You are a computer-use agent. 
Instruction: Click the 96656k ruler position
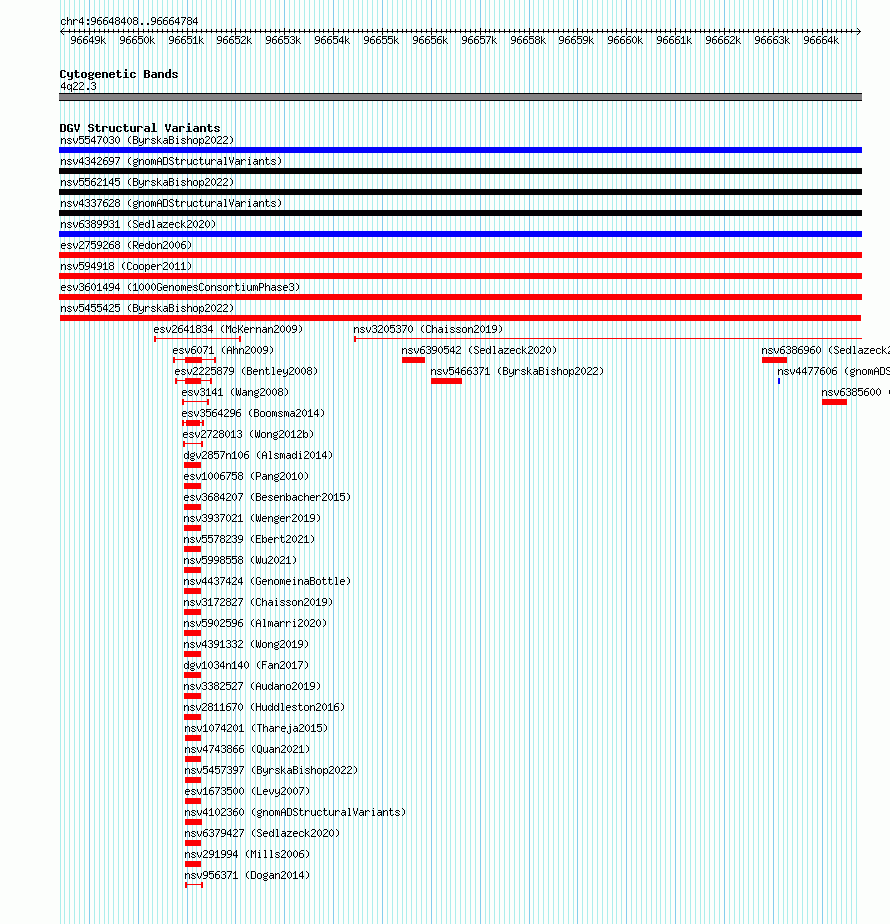pyautogui.click(x=430, y=40)
